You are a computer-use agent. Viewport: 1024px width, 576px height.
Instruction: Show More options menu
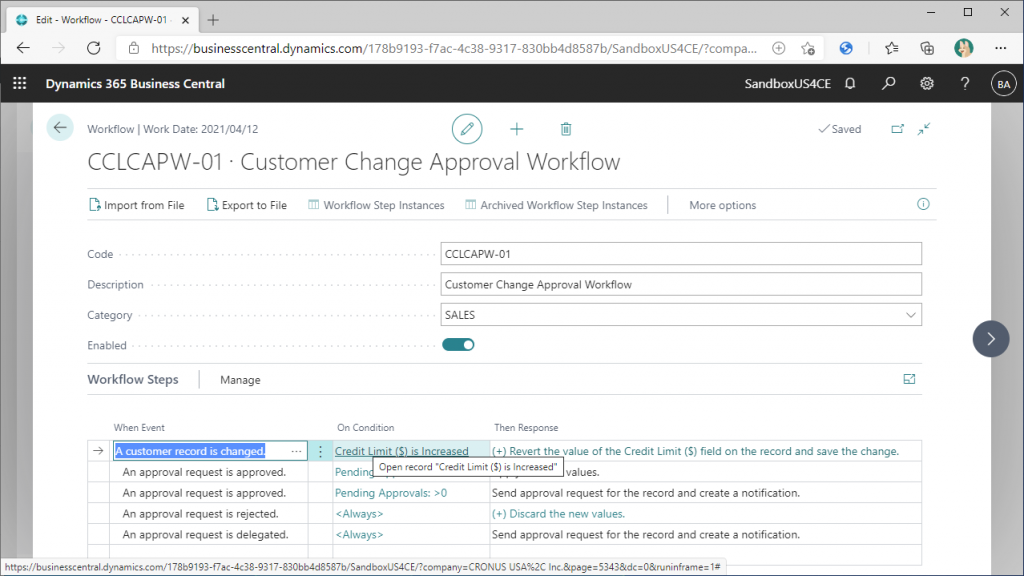722,205
